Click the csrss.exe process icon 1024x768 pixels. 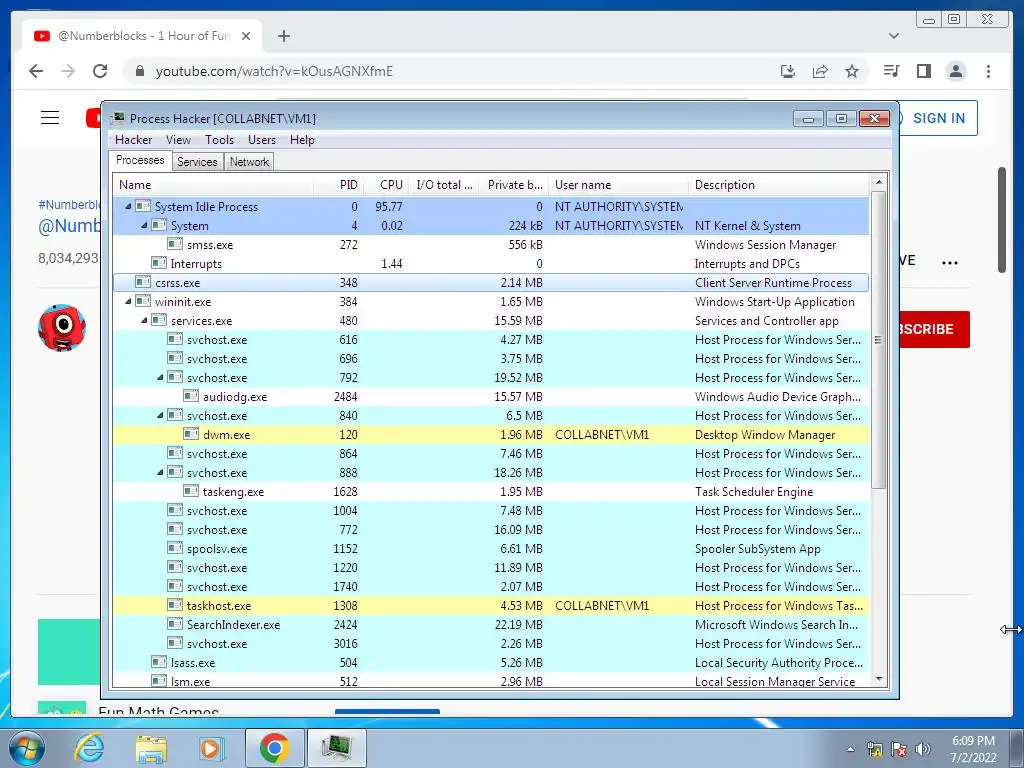click(143, 283)
